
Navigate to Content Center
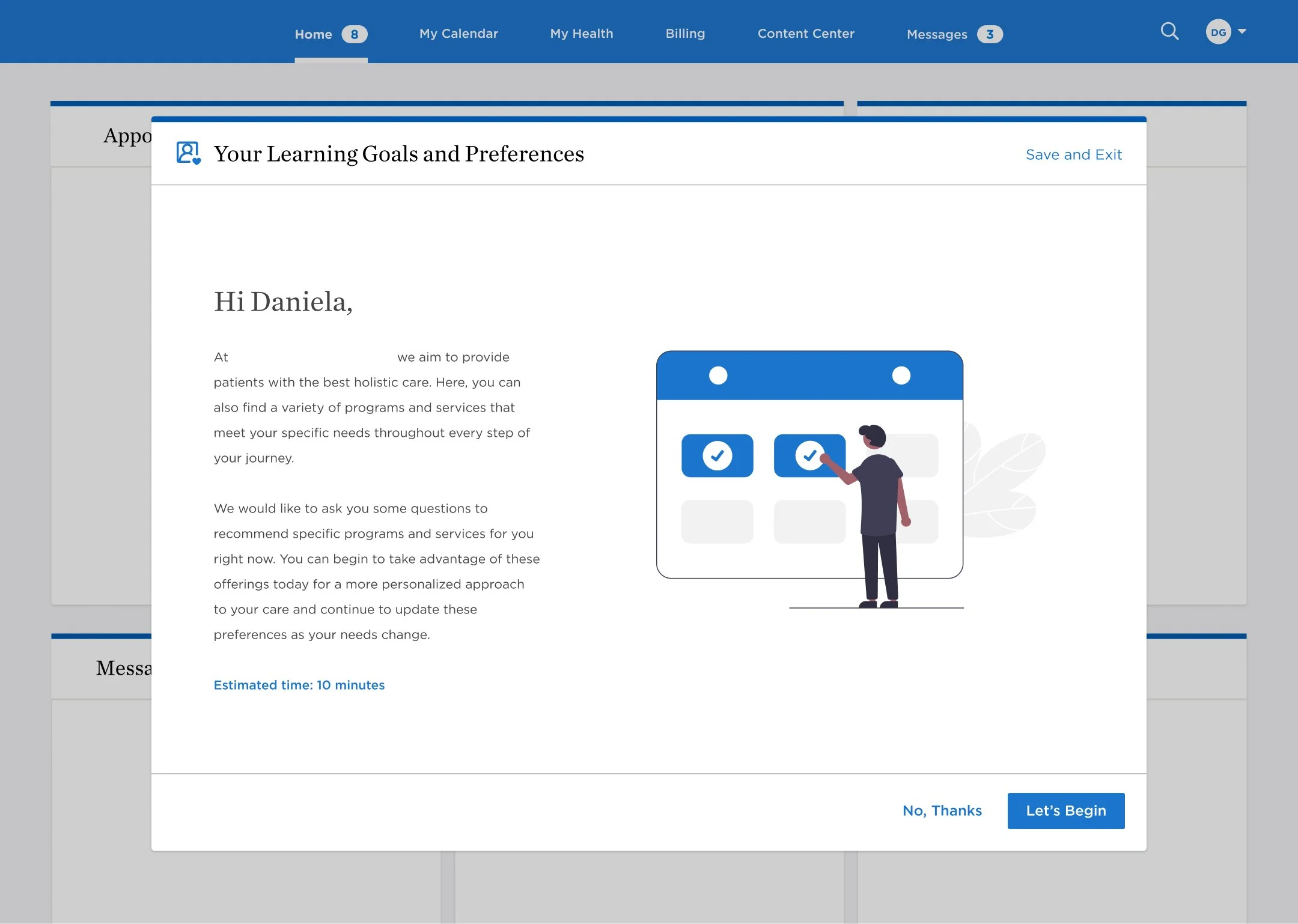click(x=805, y=34)
